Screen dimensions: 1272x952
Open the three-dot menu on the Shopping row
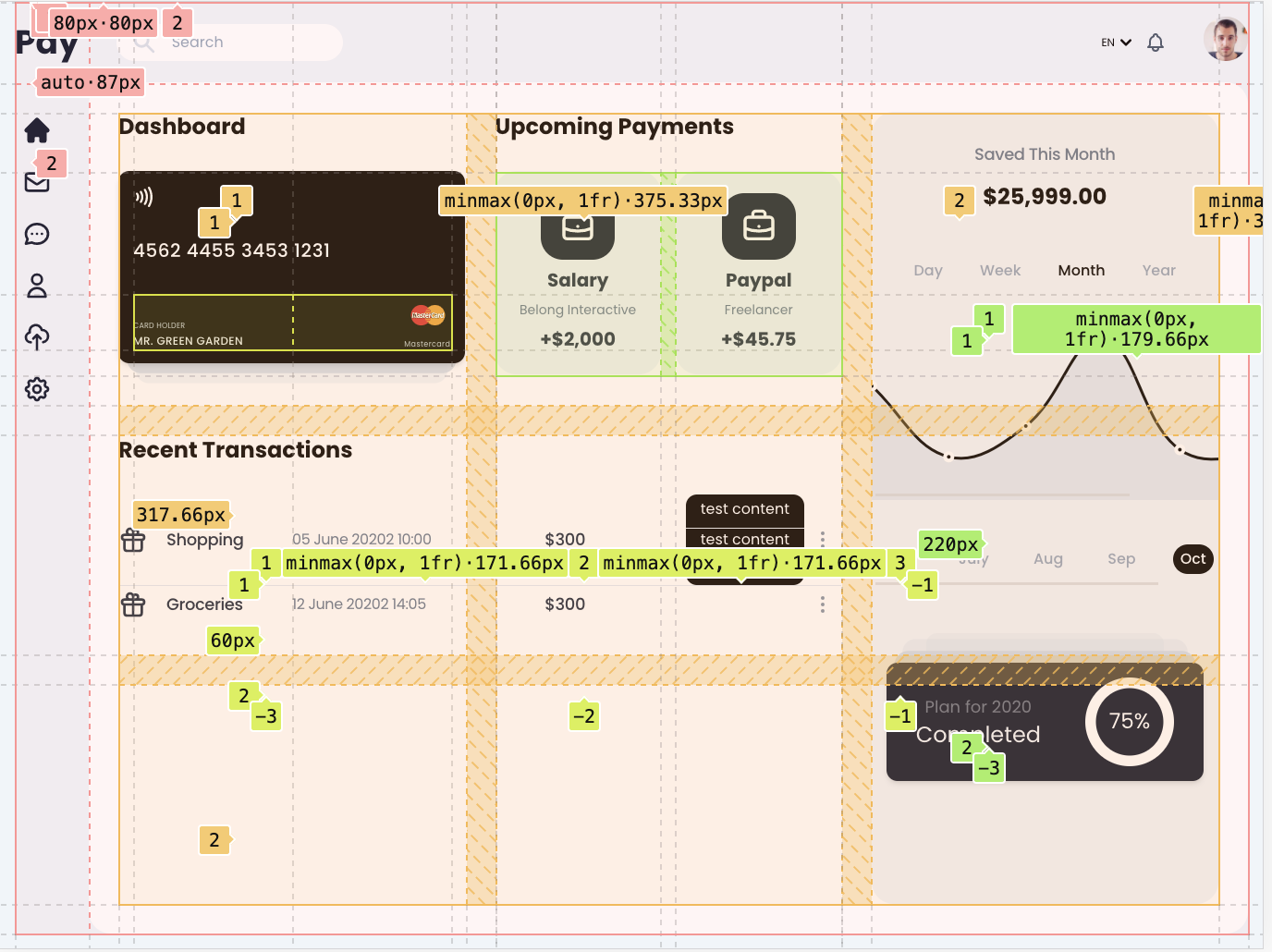pyautogui.click(x=823, y=539)
